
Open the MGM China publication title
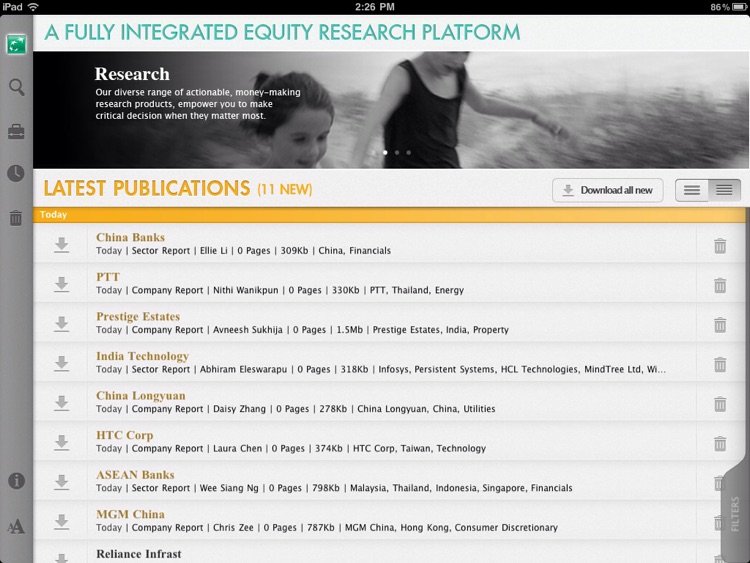[x=130, y=515]
